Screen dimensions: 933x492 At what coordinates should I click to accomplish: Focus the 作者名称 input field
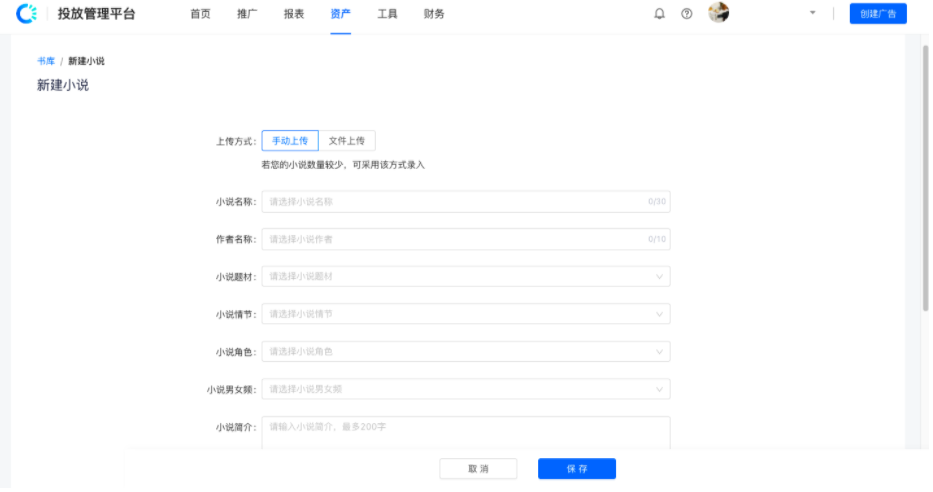[466, 239]
